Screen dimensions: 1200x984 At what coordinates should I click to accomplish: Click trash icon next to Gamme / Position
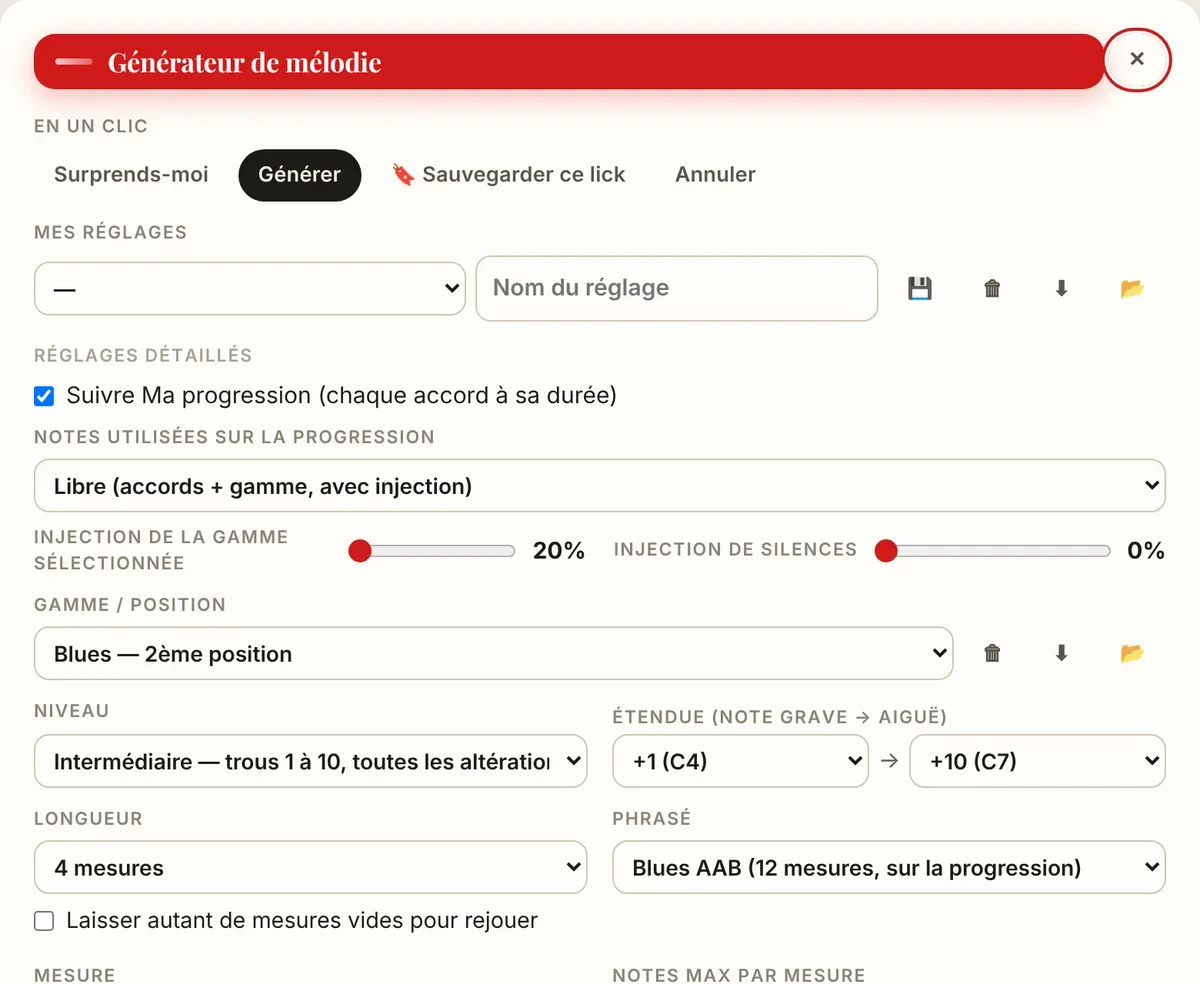coord(992,654)
